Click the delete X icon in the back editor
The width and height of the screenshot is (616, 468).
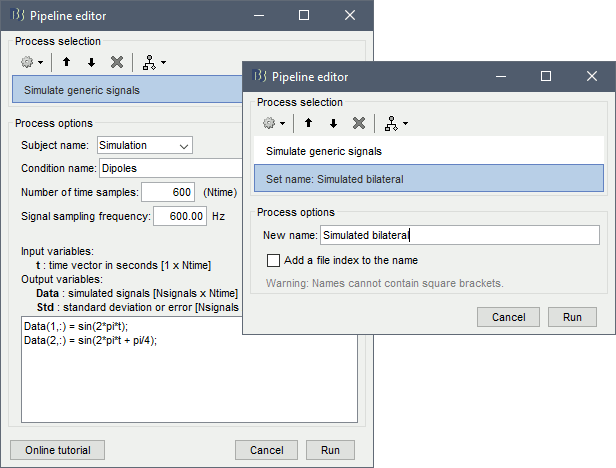[x=117, y=62]
